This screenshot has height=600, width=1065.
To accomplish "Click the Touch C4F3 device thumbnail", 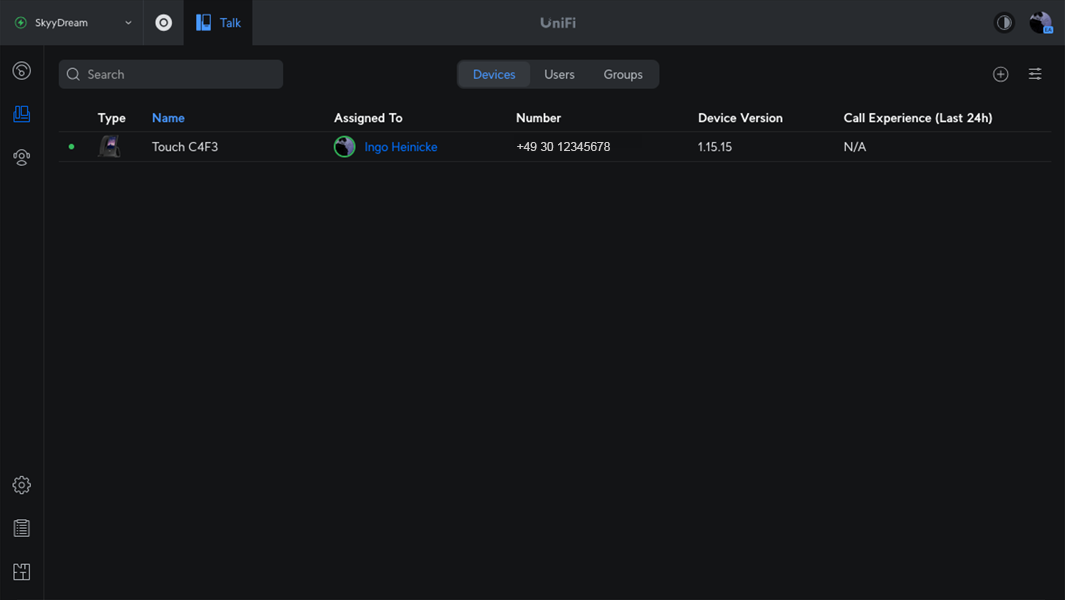I will (x=109, y=147).
